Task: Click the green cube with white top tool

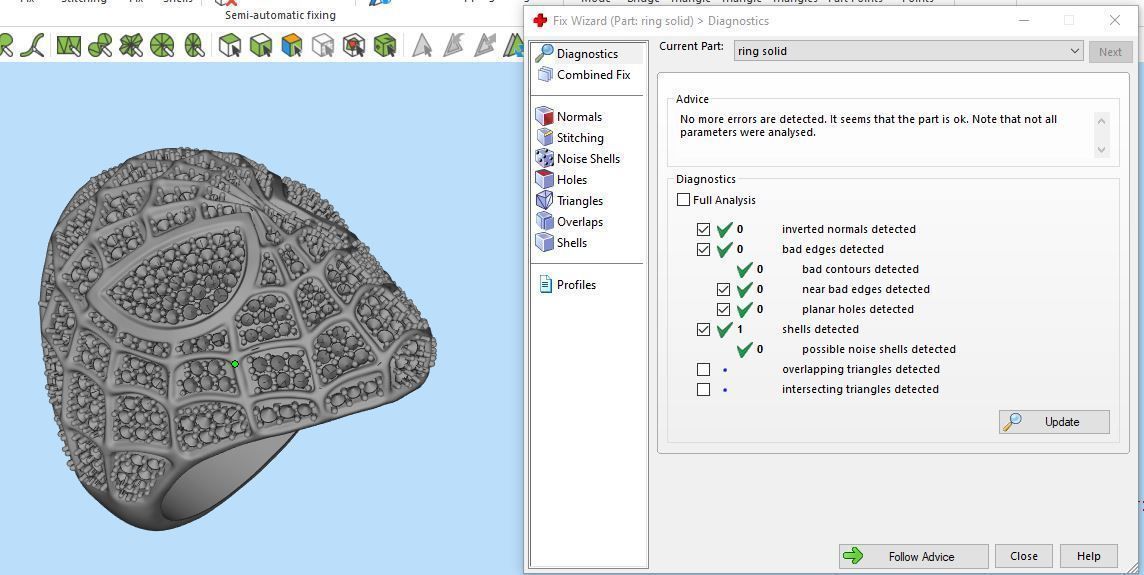Action: (260, 46)
